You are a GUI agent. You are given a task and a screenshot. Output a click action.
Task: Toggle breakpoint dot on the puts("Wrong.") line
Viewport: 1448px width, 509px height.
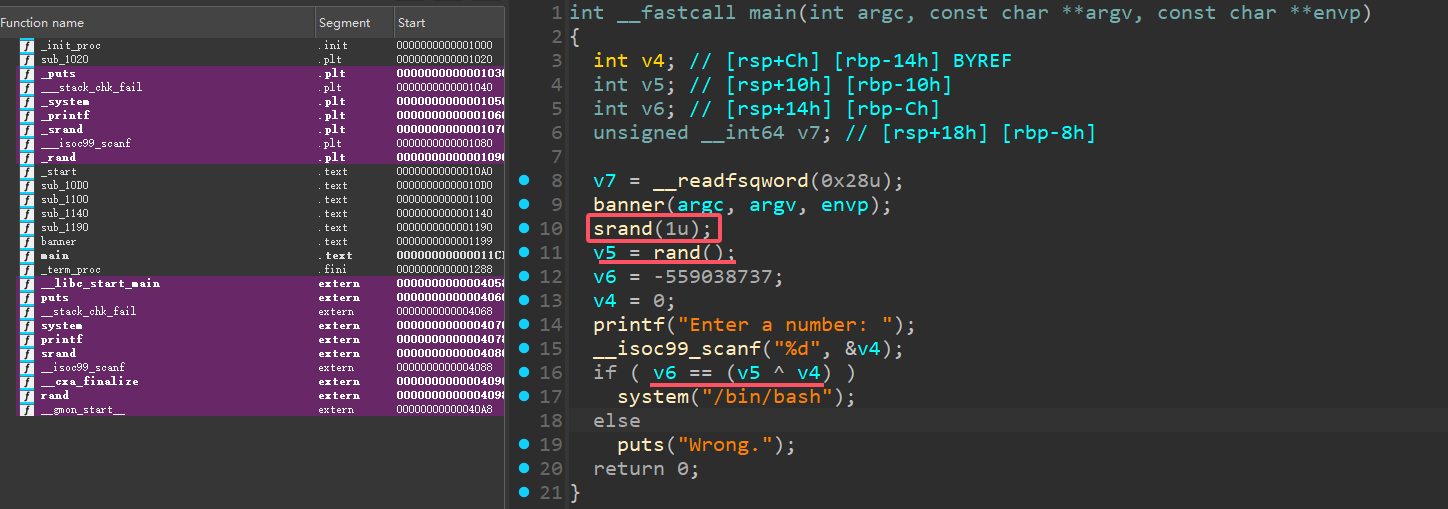pos(524,445)
